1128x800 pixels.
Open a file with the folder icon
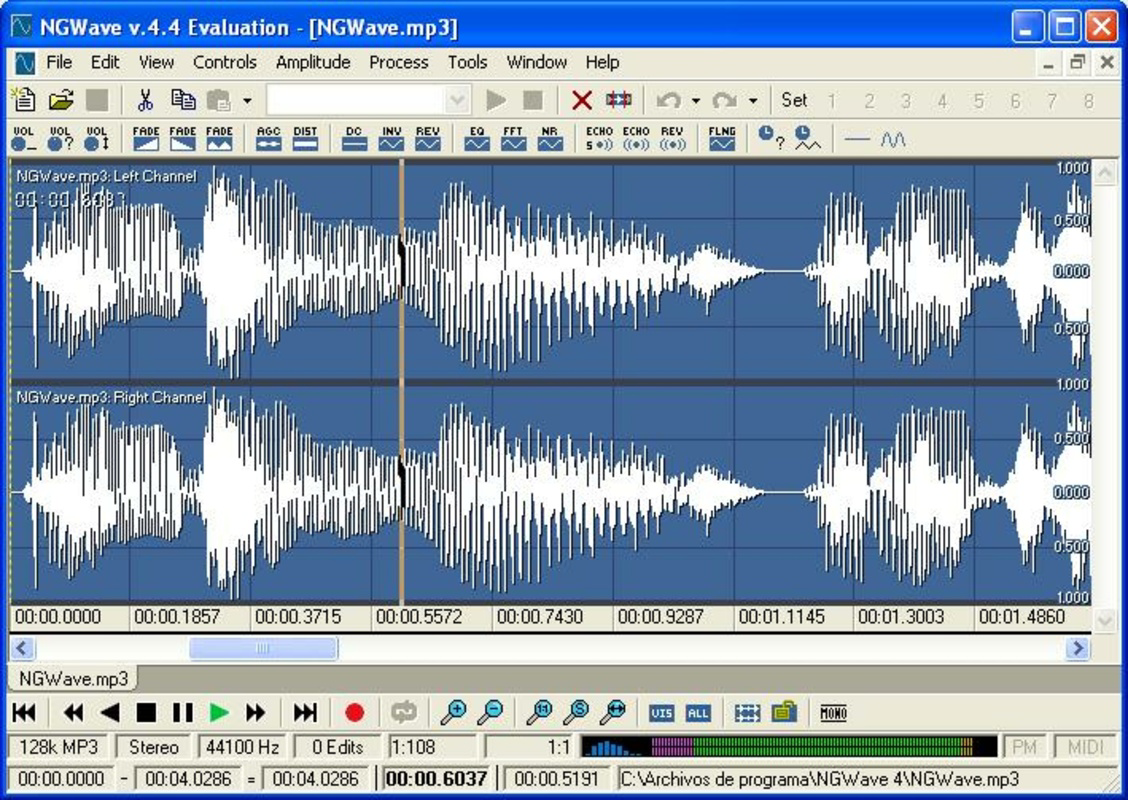[61, 100]
